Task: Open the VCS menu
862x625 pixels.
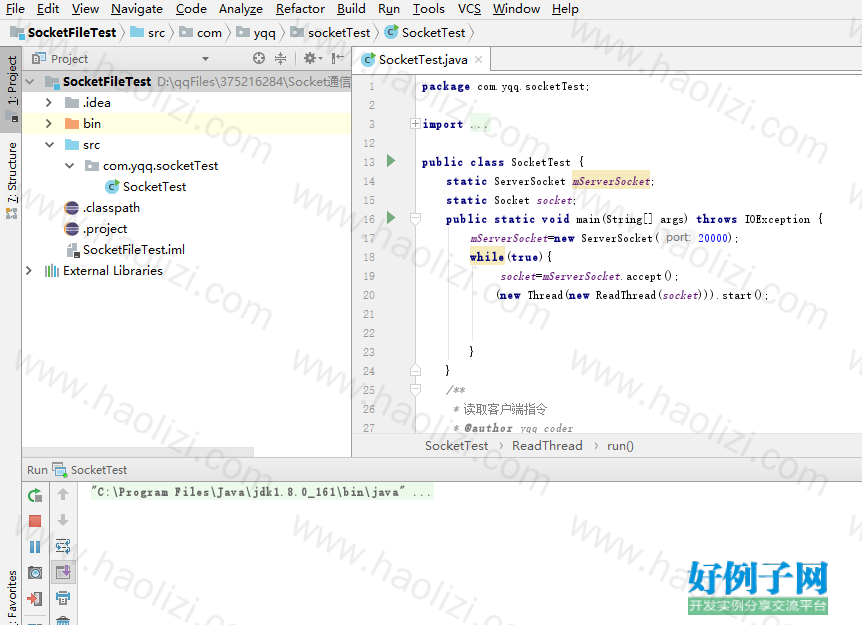Action: [x=469, y=9]
